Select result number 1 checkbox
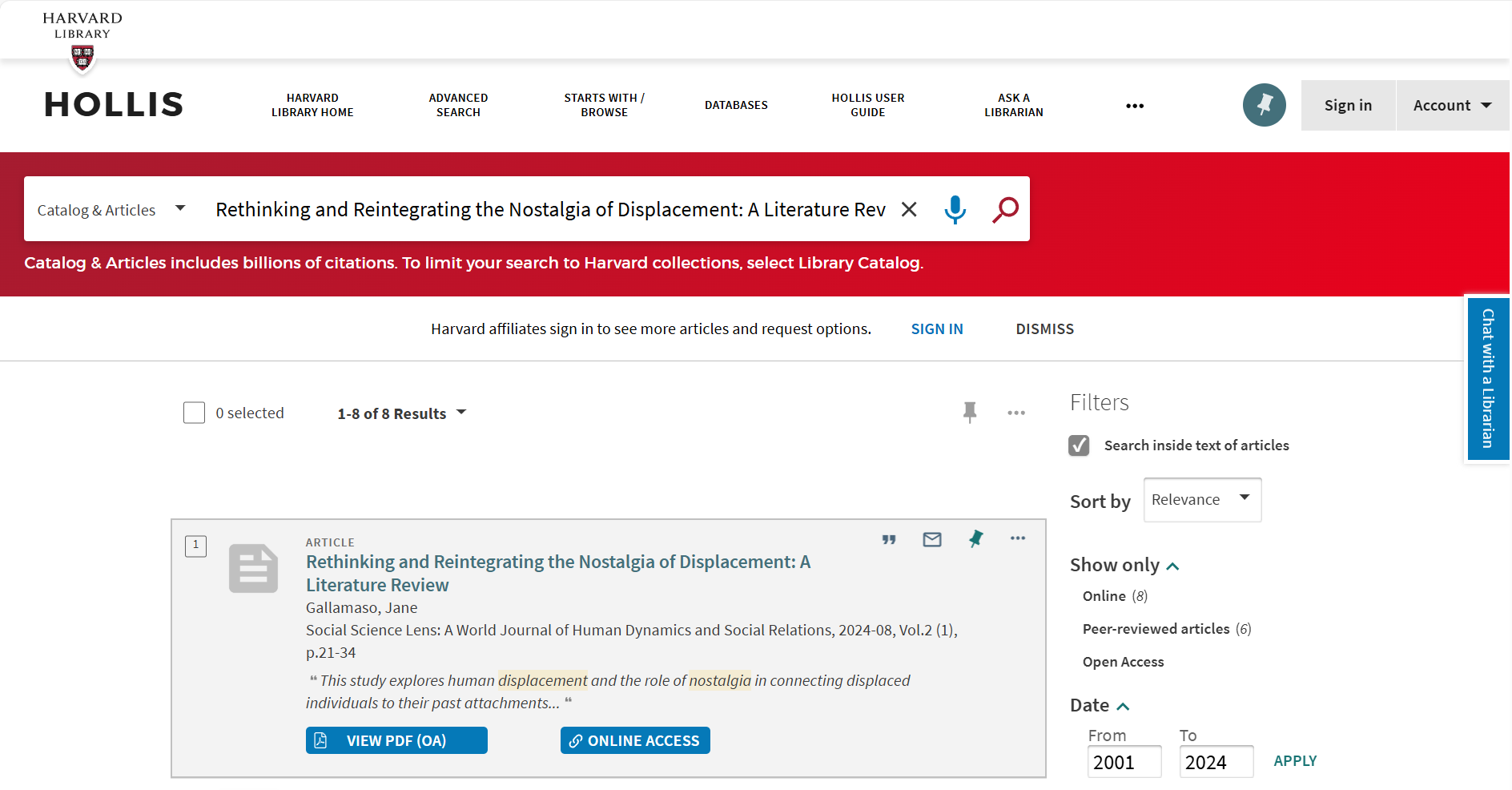Image resolution: width=1512 pixels, height=790 pixels. click(196, 546)
